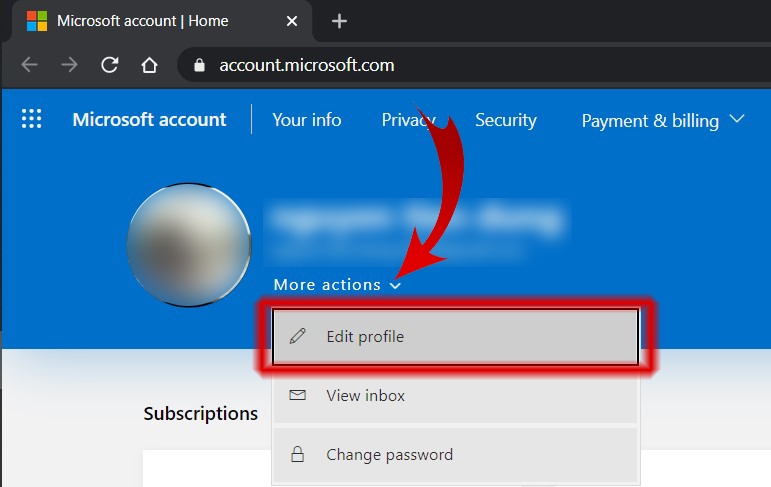
Task: Click the browser back arrow
Action: (x=30, y=64)
